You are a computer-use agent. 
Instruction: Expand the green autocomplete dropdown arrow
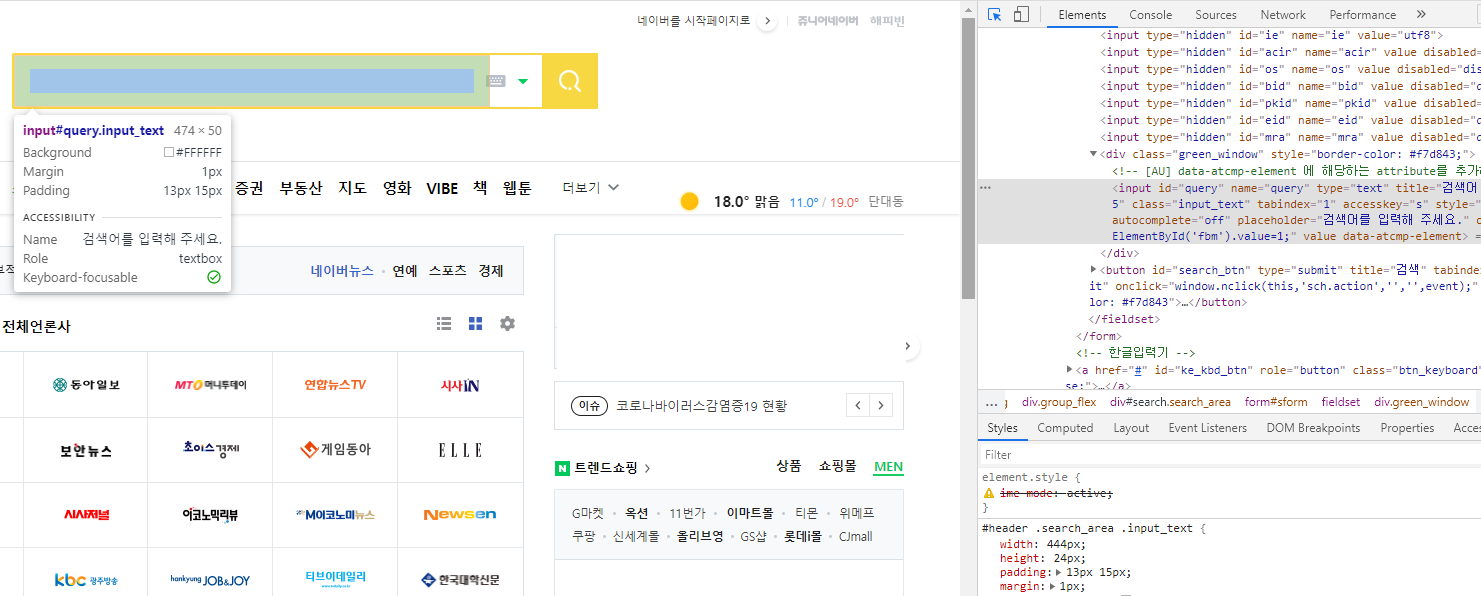pyautogui.click(x=523, y=81)
